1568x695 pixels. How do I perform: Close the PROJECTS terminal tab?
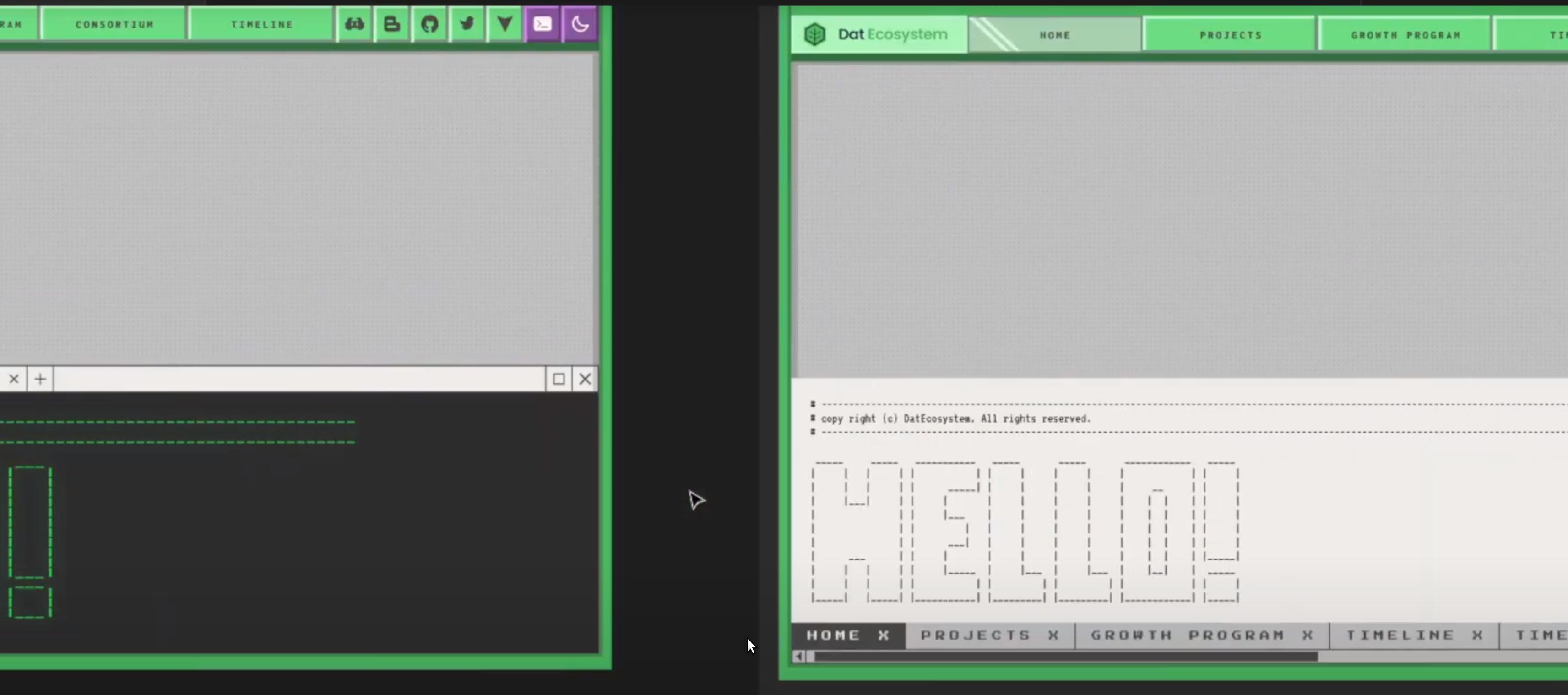pyautogui.click(x=1054, y=635)
